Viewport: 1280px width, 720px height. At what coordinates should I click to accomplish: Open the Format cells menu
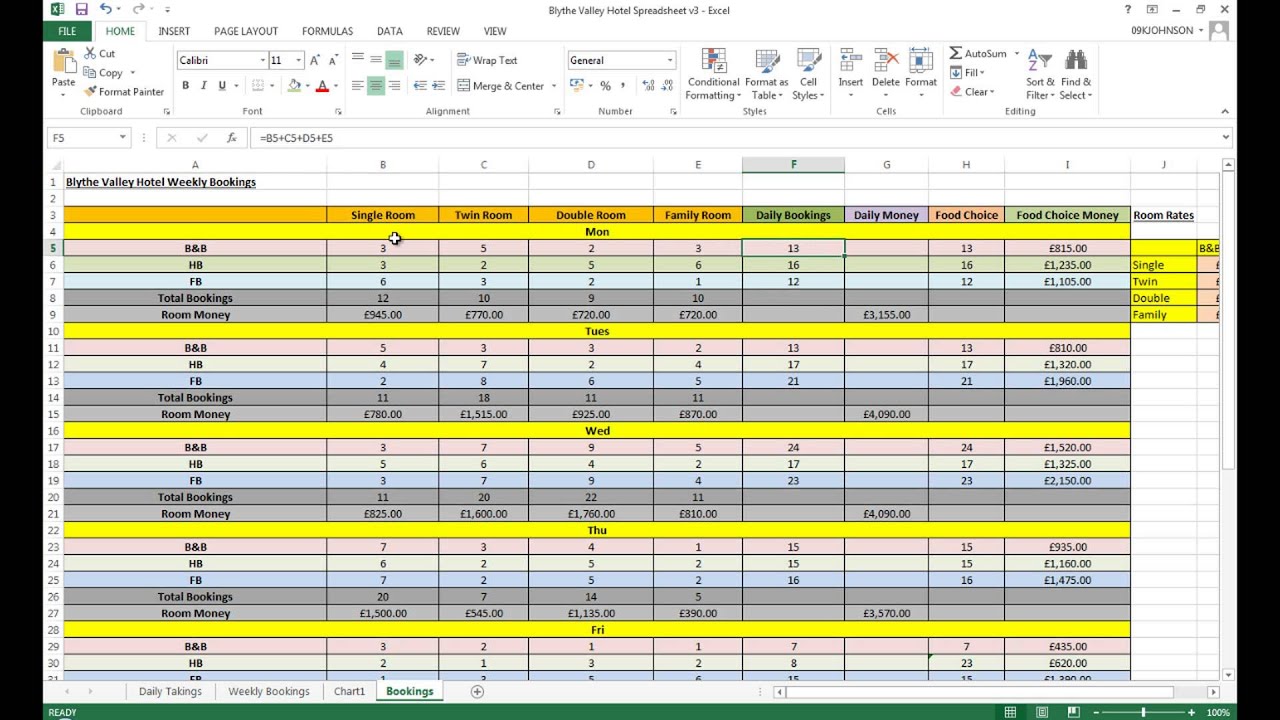click(x=921, y=74)
